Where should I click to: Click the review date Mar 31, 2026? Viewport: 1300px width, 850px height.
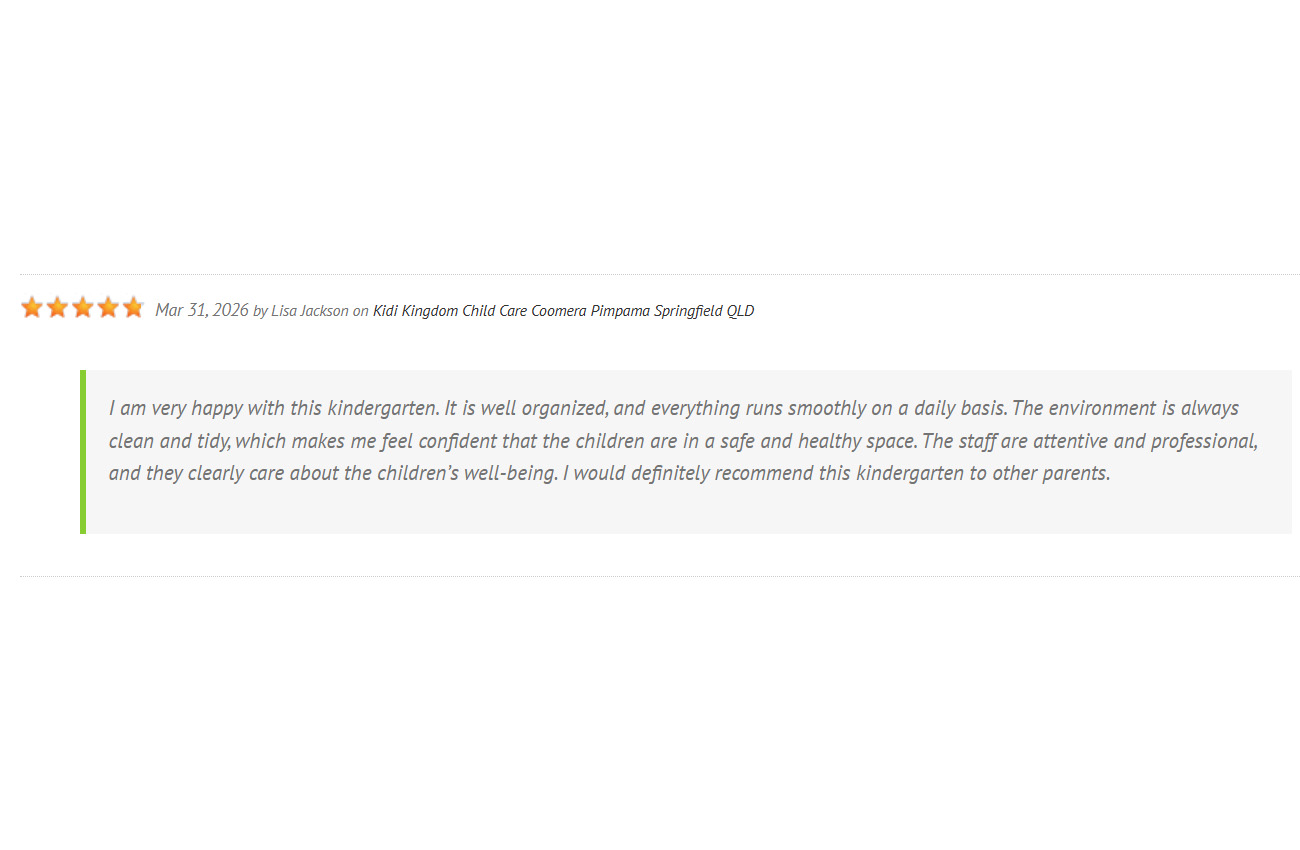click(x=202, y=310)
